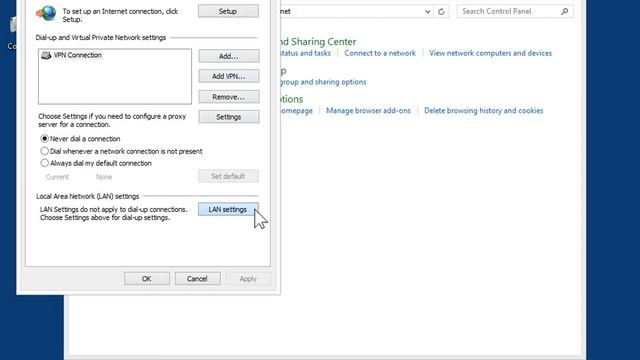Open address bar history dropdown arrow
The image size is (640, 360).
[427, 11]
